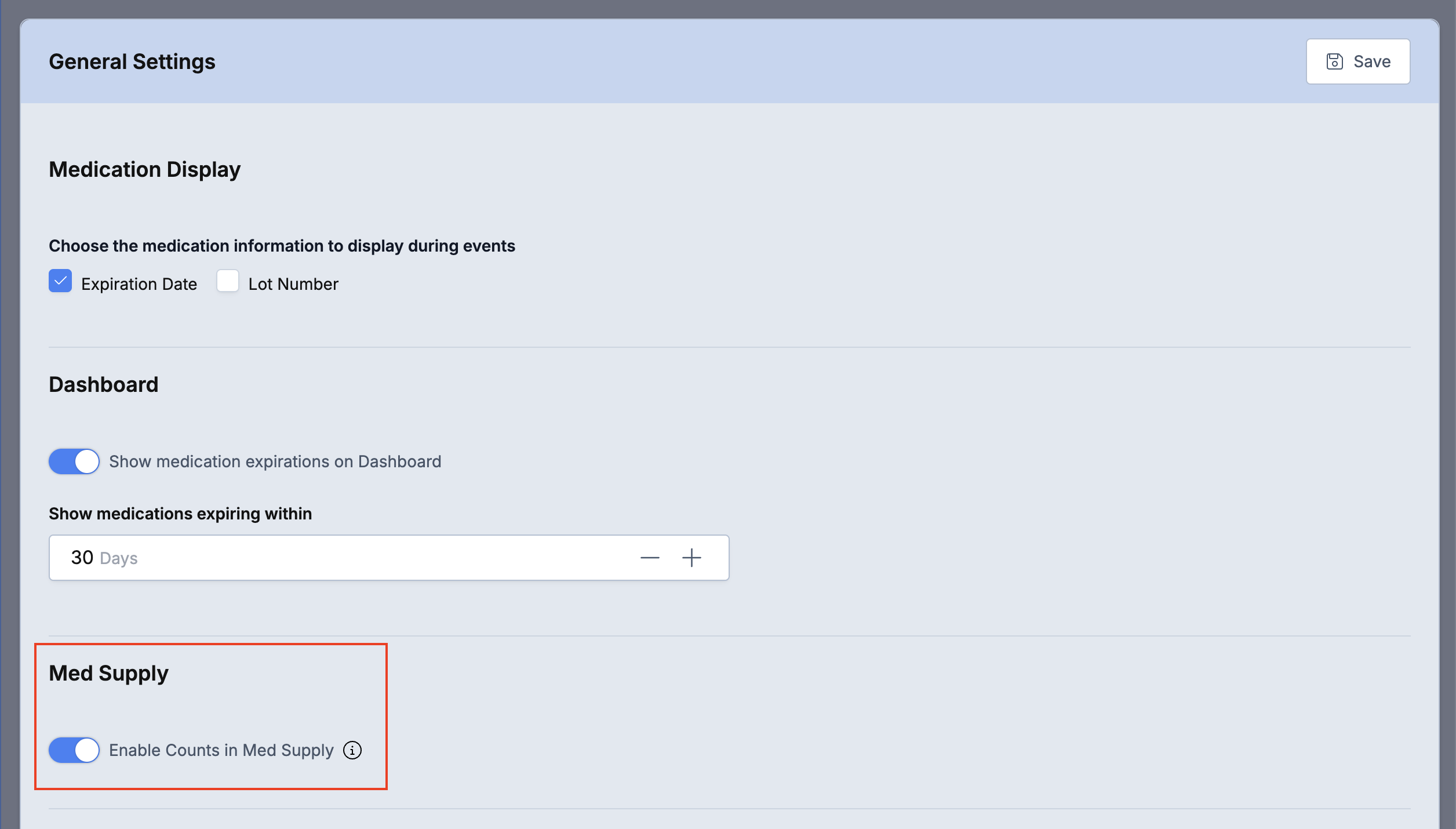The height and width of the screenshot is (829, 1456).
Task: Check the Lot Number checkbox
Action: tap(228, 281)
